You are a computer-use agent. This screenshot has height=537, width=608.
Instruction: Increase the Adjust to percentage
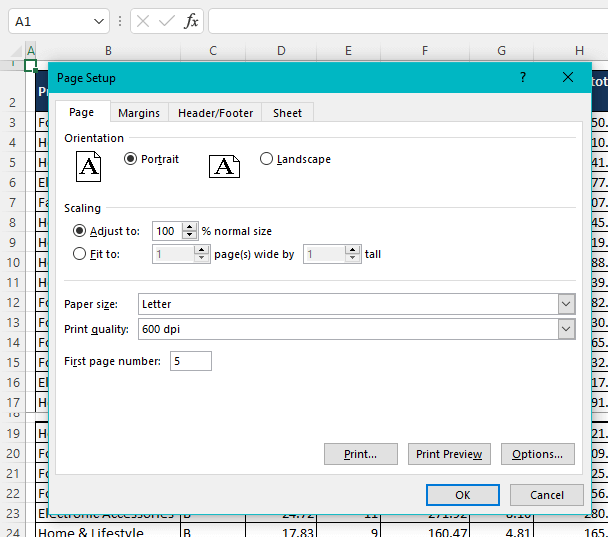(x=189, y=227)
